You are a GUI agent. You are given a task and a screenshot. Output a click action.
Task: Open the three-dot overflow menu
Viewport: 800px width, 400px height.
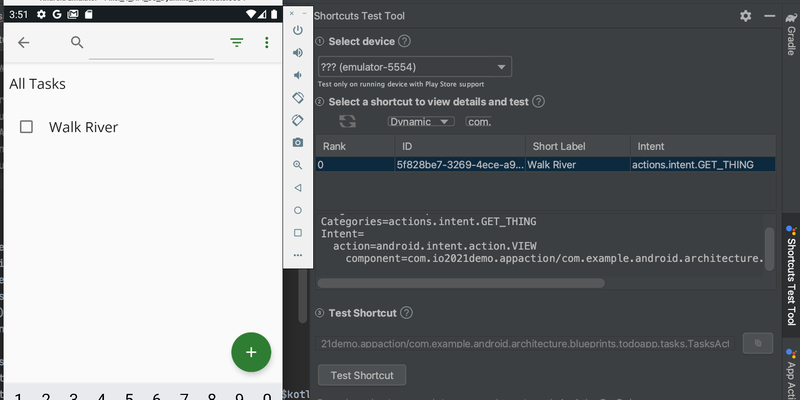(x=266, y=43)
